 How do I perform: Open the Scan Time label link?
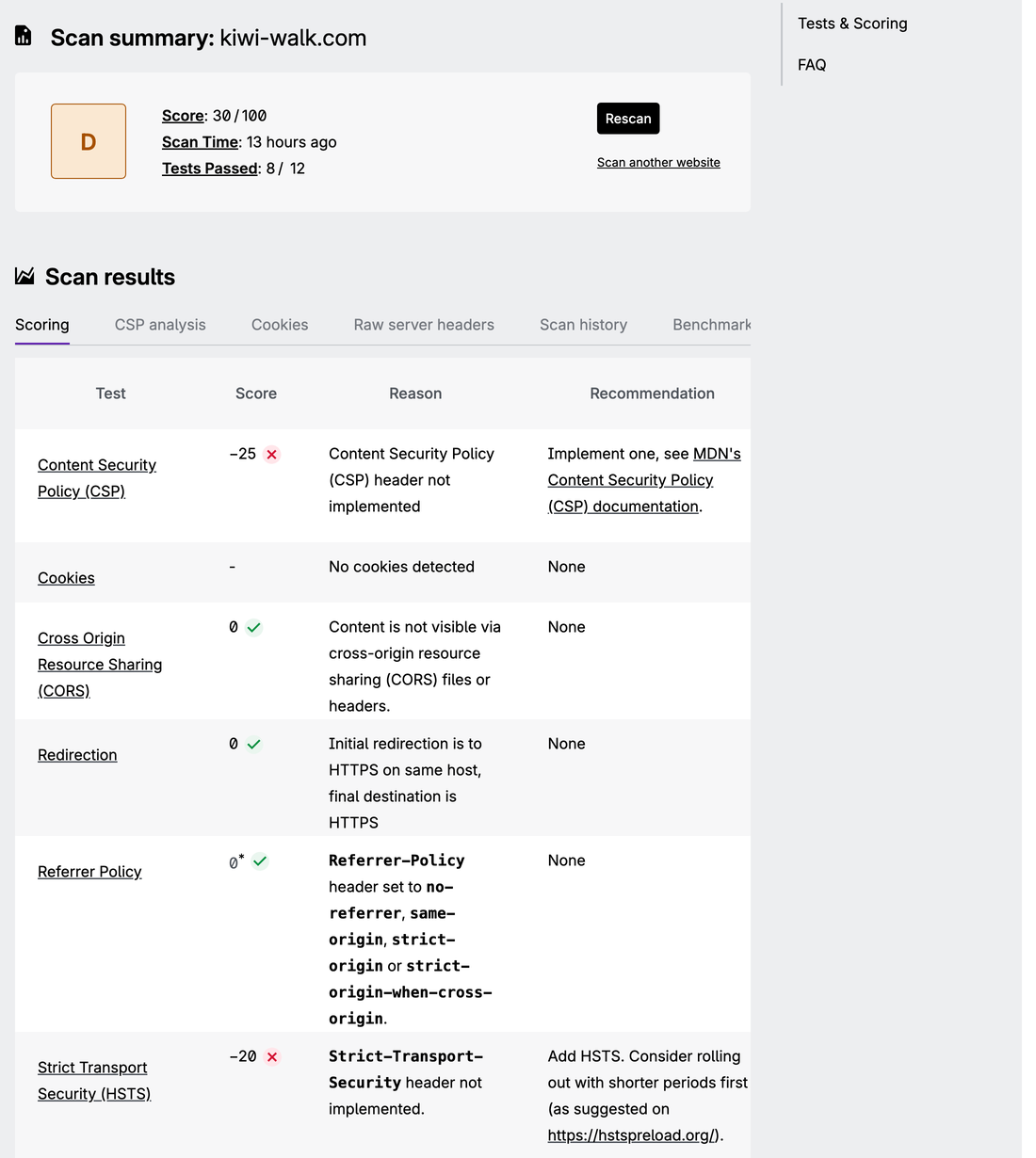(x=200, y=142)
